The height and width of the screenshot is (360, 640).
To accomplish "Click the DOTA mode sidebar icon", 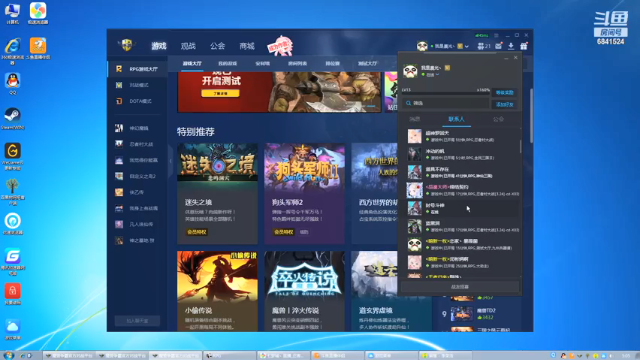I will click(x=119, y=101).
